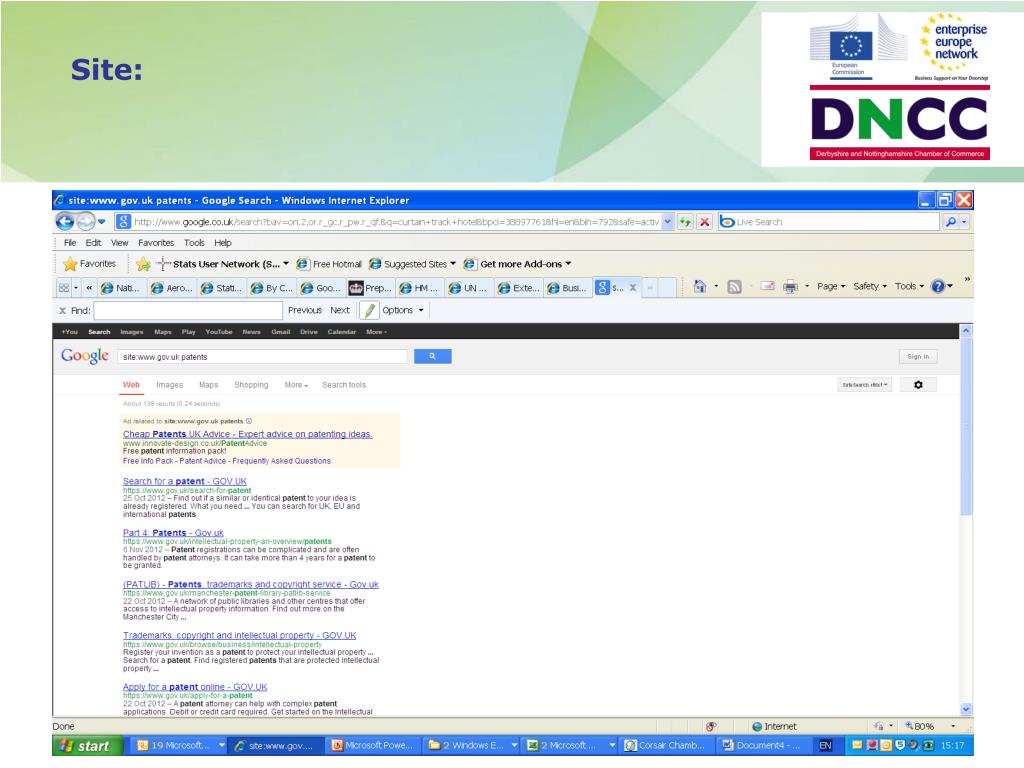The width and height of the screenshot is (1024, 768).
Task: Click the Windows start button
Action: pos(87,746)
